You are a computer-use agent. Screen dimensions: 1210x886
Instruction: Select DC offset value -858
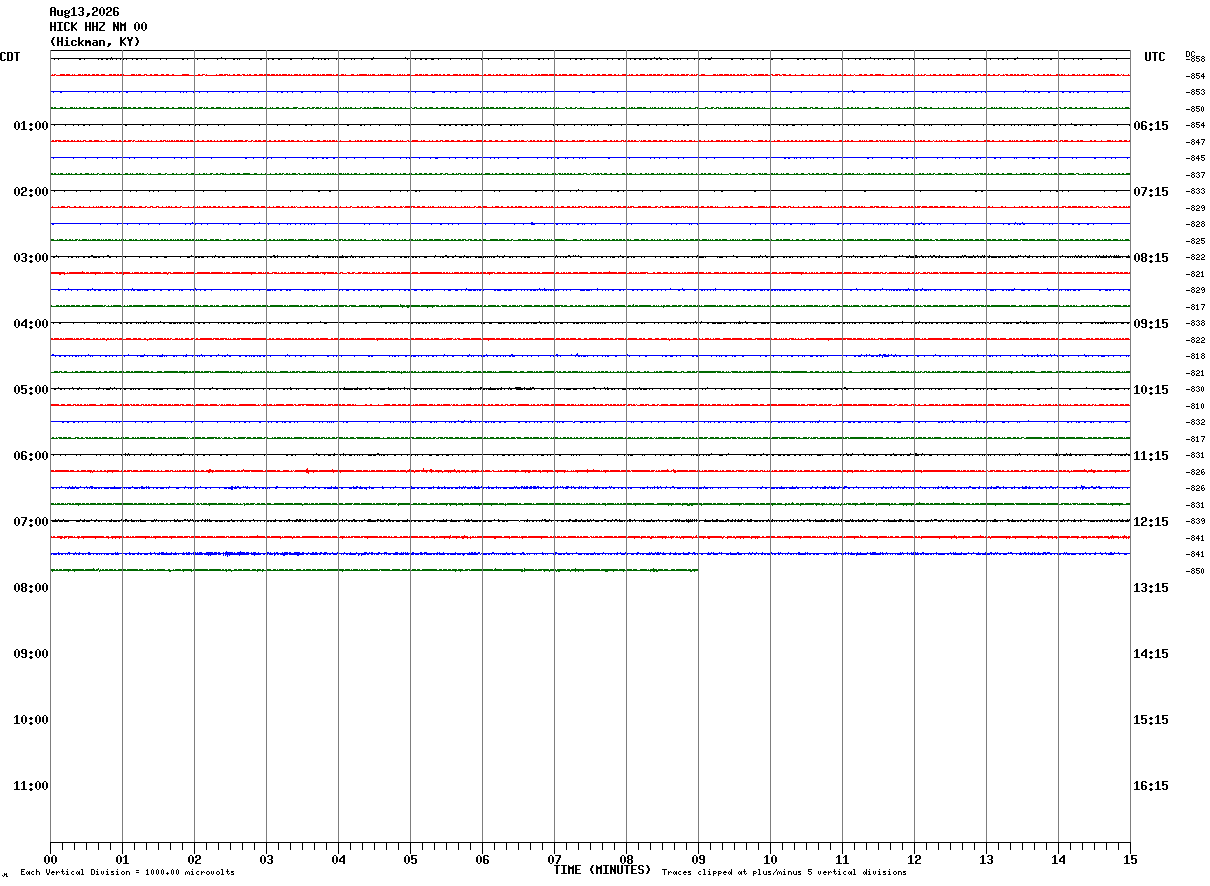(x=1196, y=60)
